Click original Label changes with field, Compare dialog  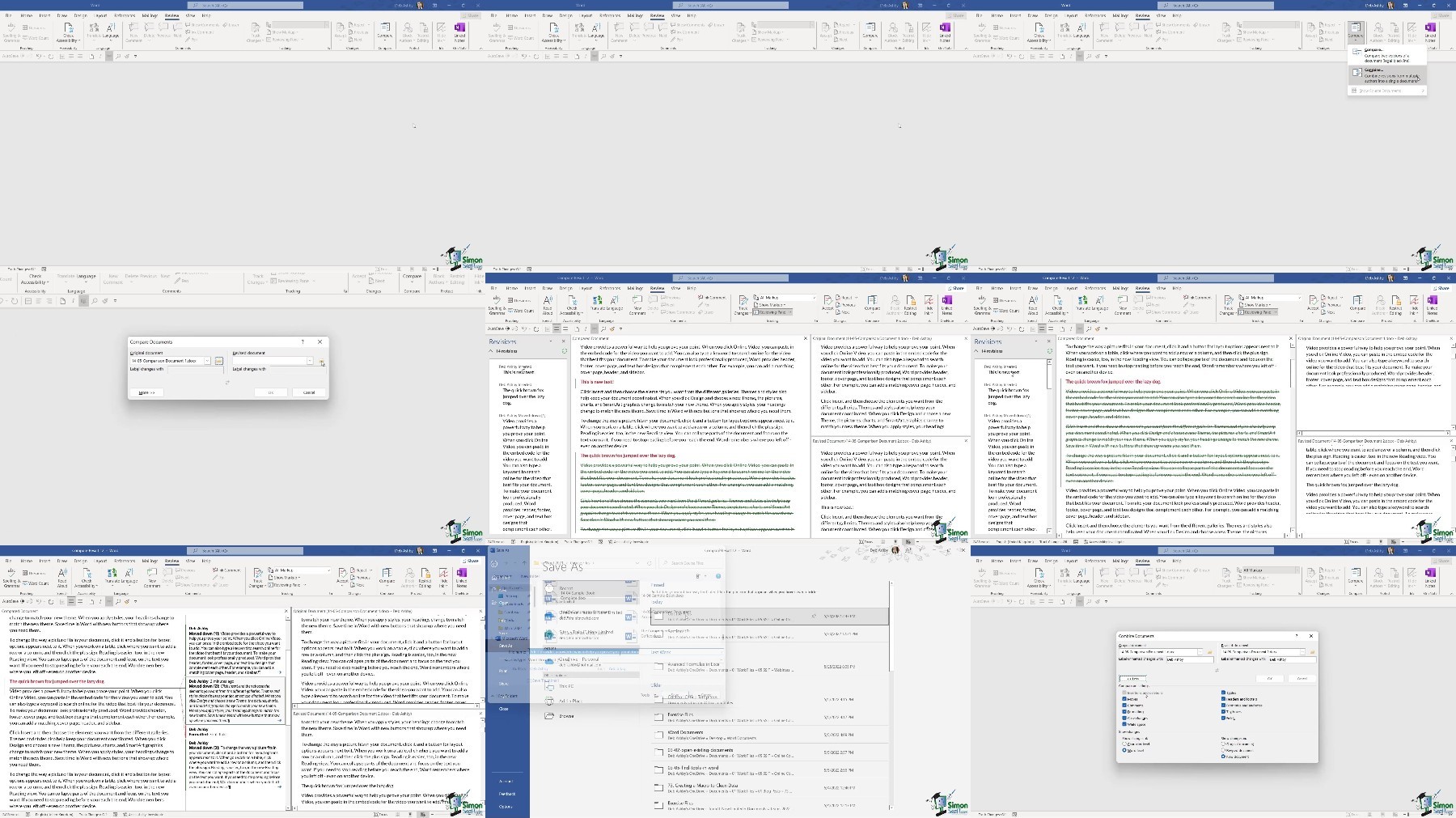(196, 370)
